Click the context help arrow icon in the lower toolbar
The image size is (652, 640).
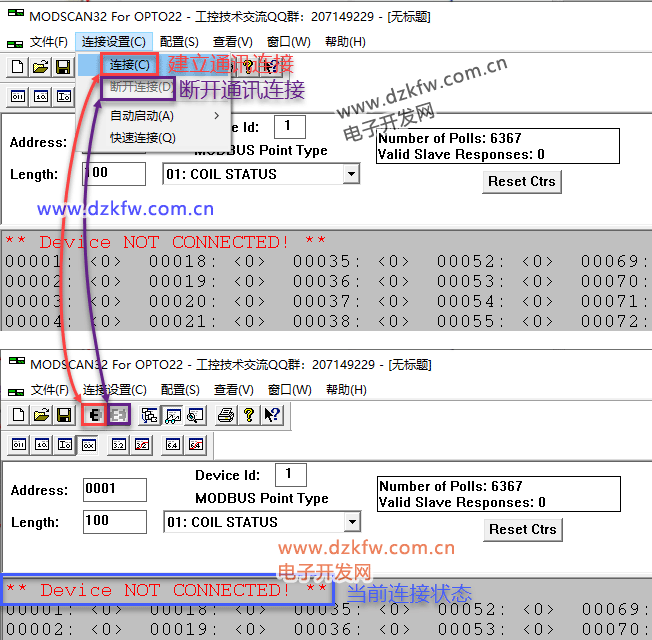(x=271, y=415)
